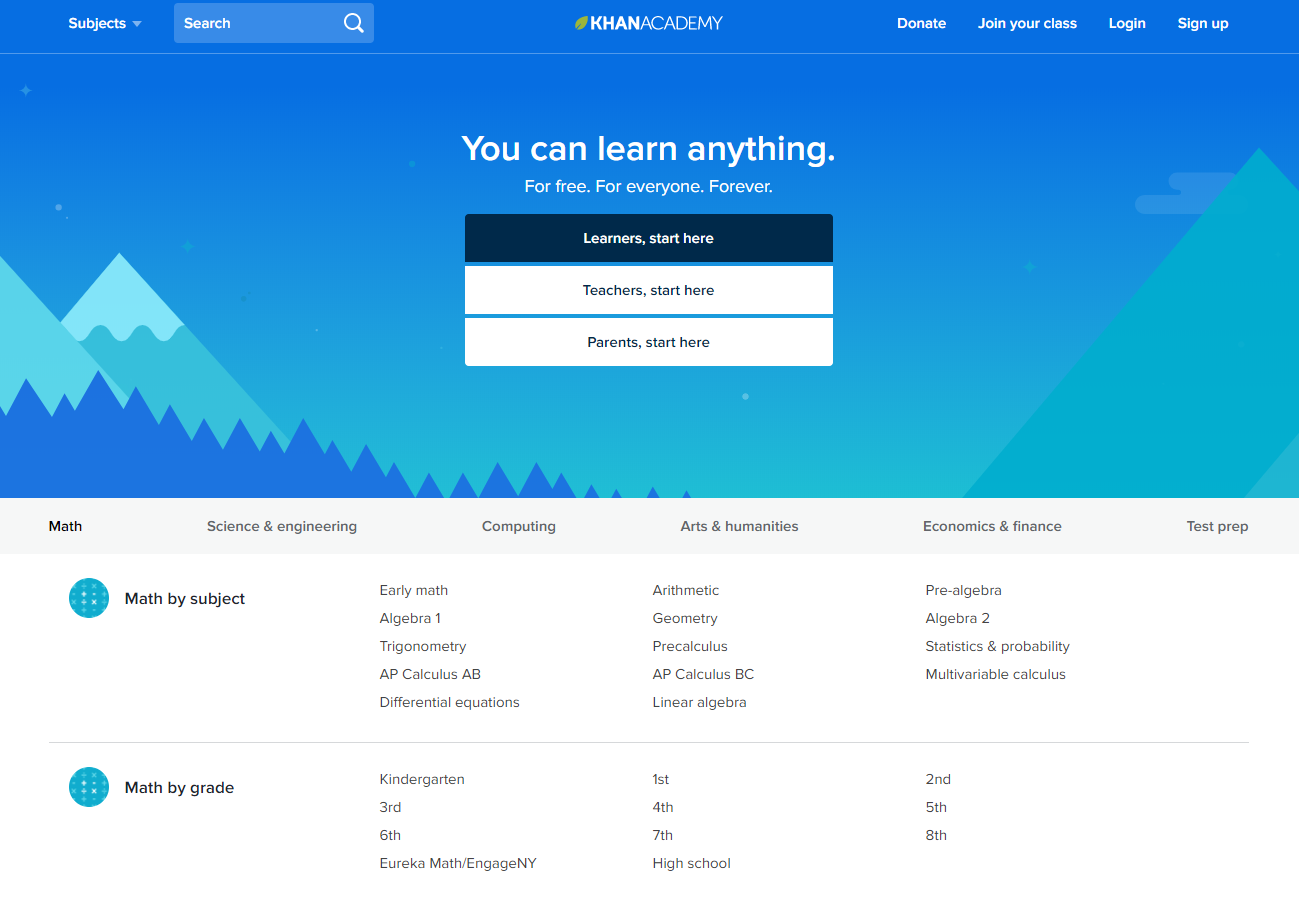Select the 3rd grade link
Image resolution: width=1299 pixels, height=903 pixels.
click(x=391, y=807)
